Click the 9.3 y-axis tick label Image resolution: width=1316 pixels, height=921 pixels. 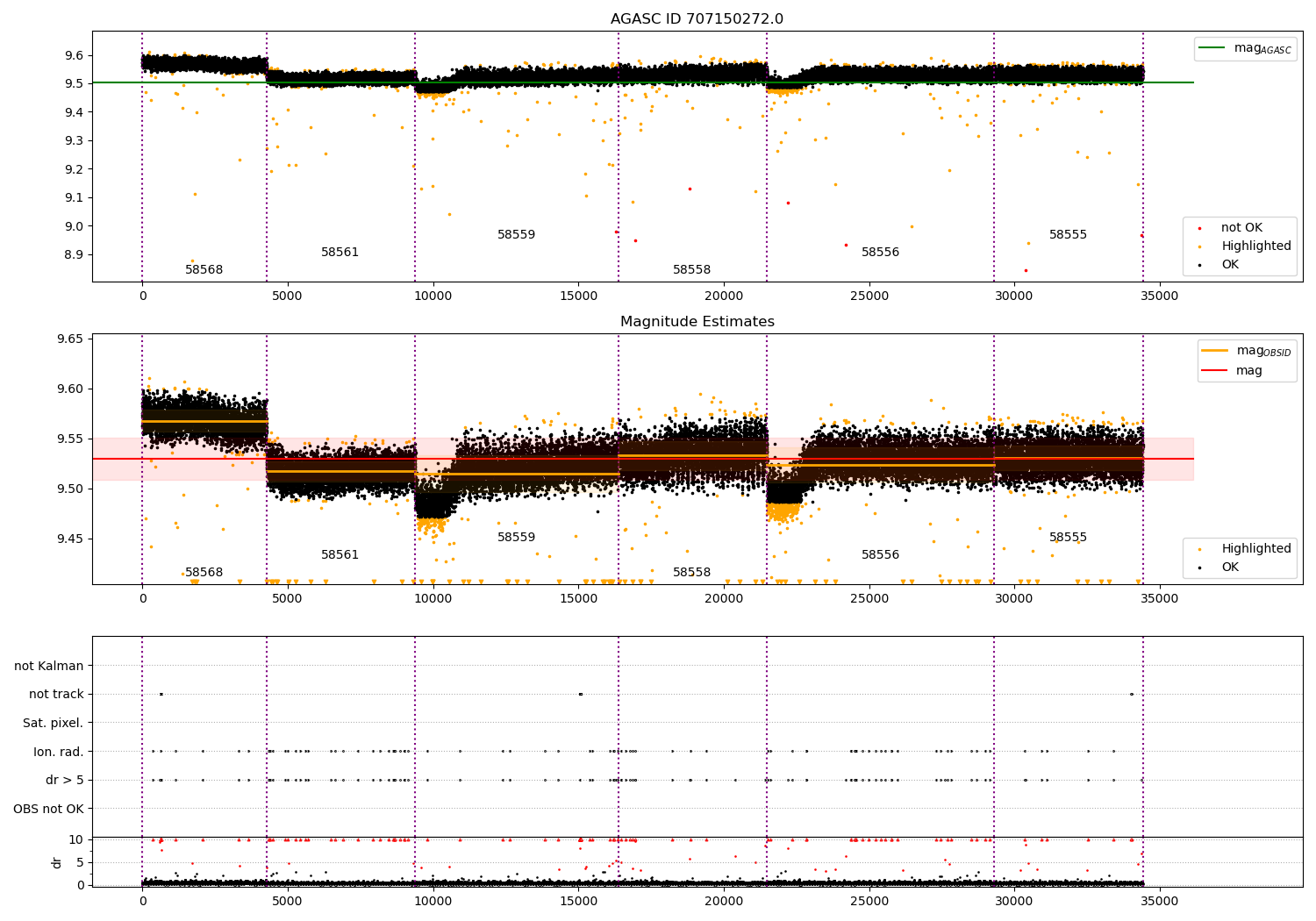[74, 141]
